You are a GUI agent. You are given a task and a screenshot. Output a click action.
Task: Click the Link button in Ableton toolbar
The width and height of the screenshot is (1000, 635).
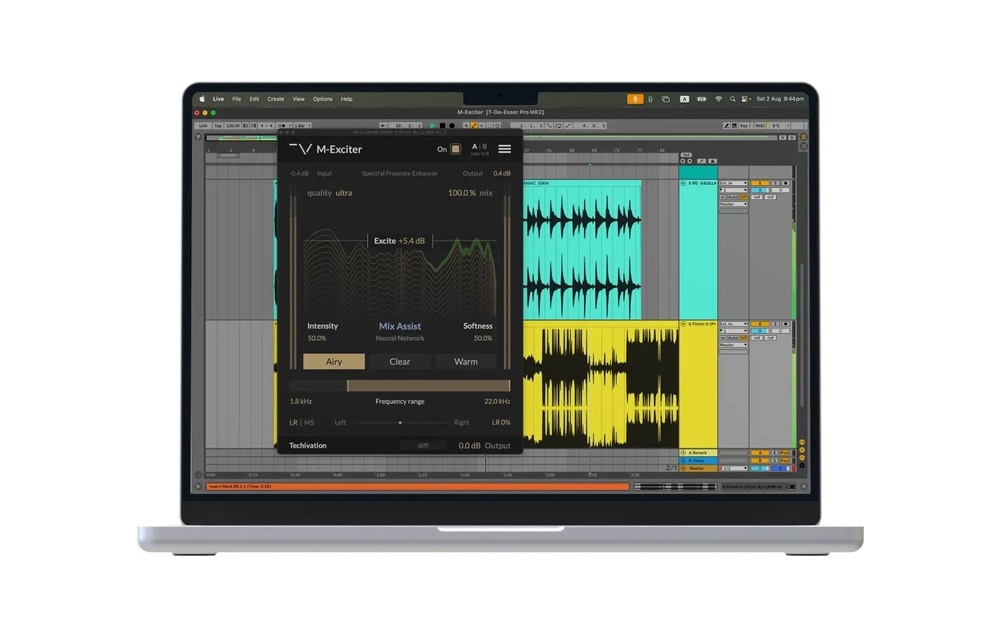203,126
